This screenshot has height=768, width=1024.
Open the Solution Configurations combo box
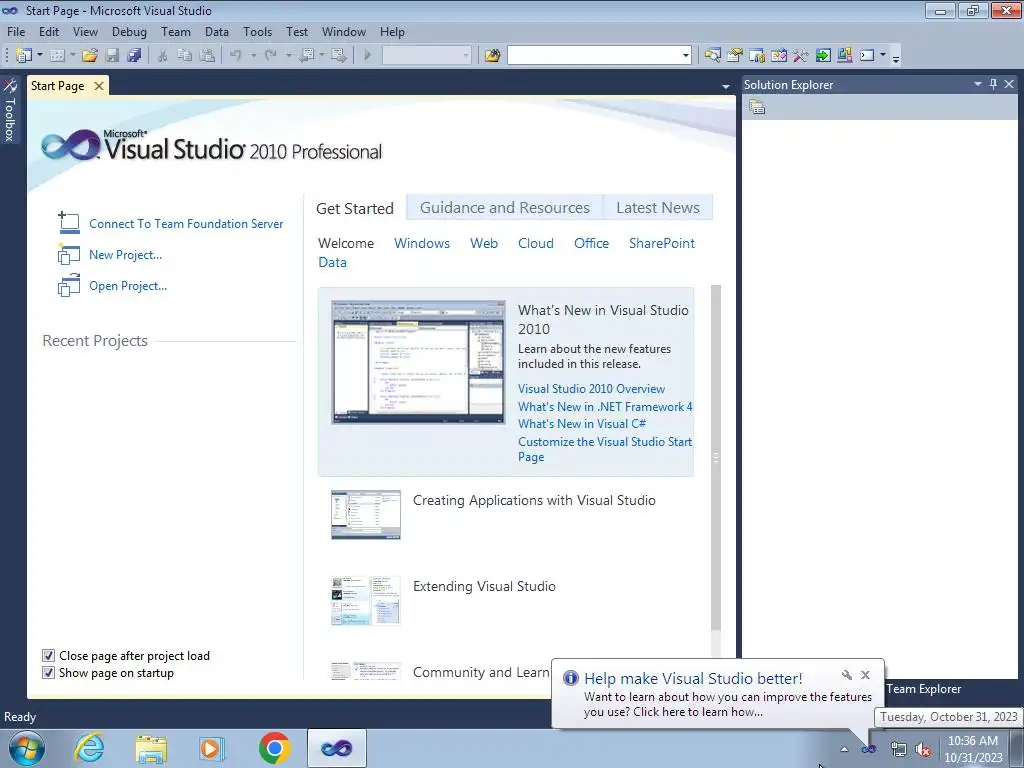click(426, 56)
